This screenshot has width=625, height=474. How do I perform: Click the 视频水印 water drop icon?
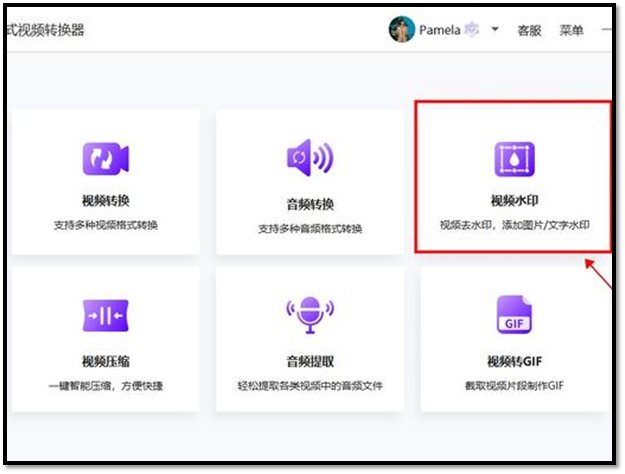515,159
